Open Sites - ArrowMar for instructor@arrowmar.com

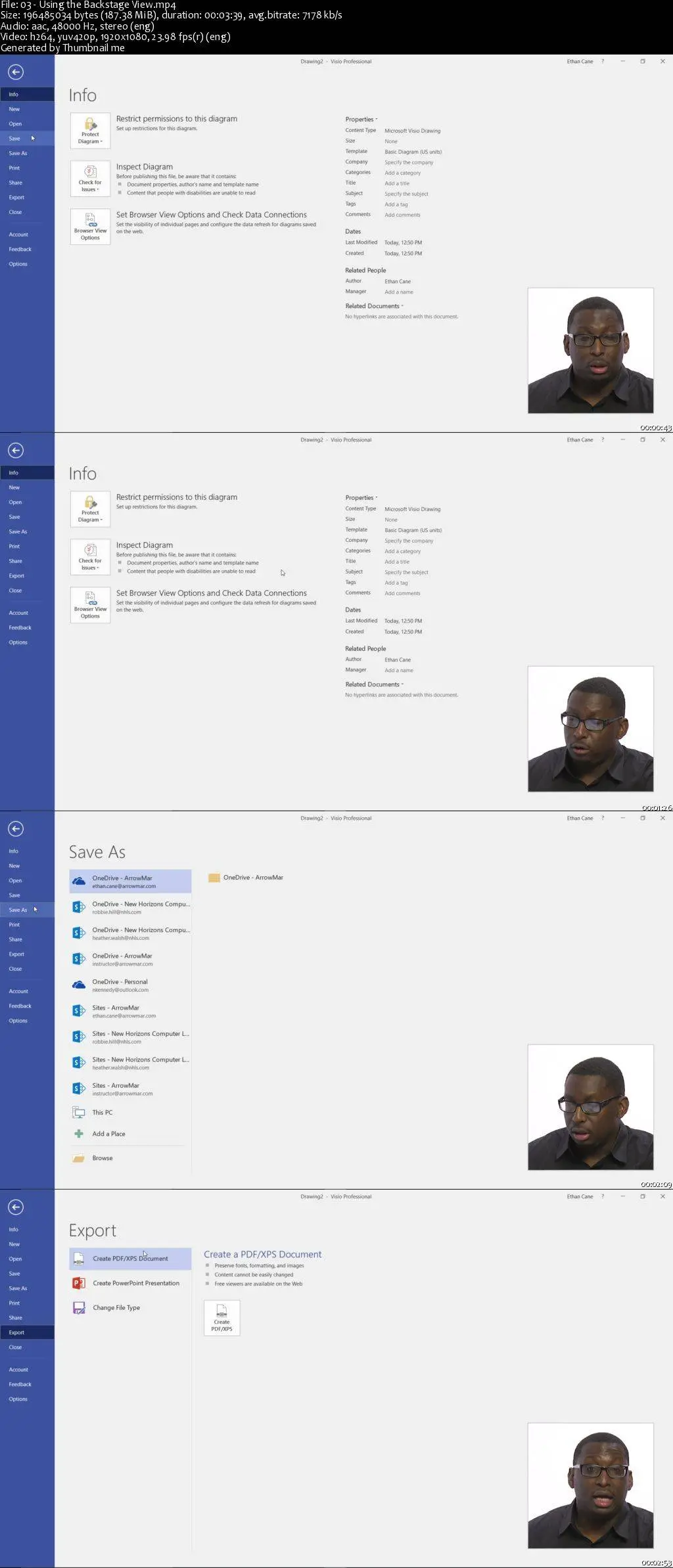tap(130, 1088)
